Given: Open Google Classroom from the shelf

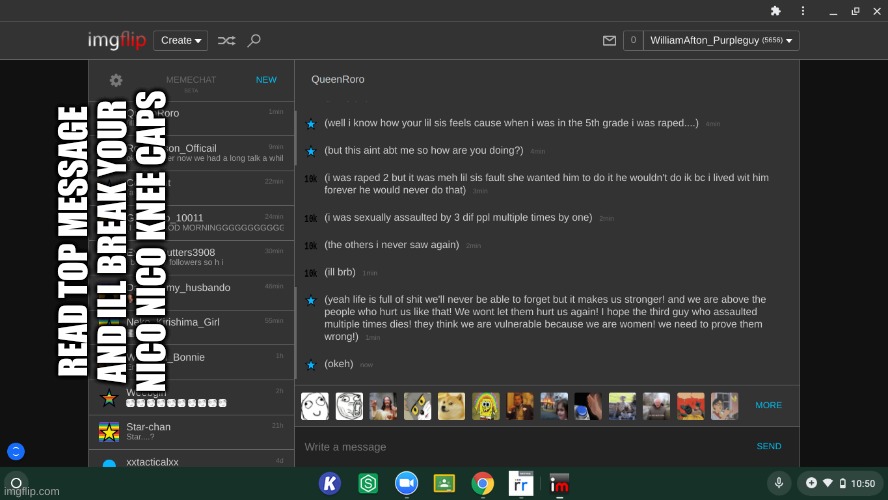Looking at the screenshot, I should [444, 483].
